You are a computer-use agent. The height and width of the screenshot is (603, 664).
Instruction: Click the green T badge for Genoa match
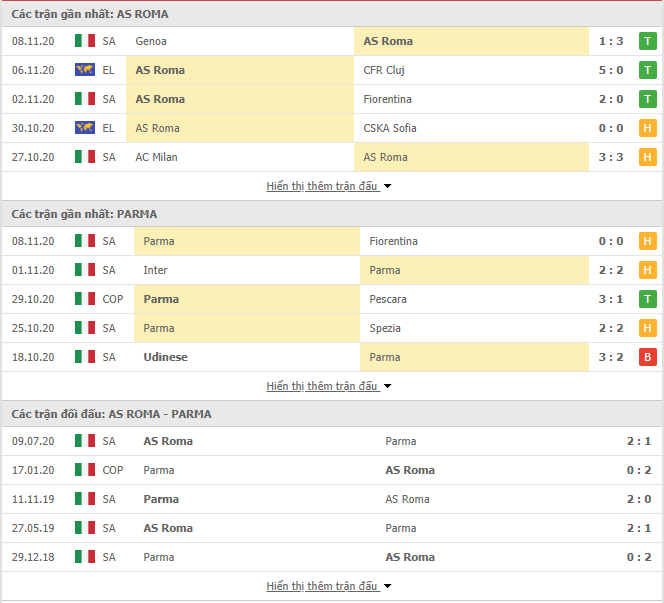[x=647, y=41]
